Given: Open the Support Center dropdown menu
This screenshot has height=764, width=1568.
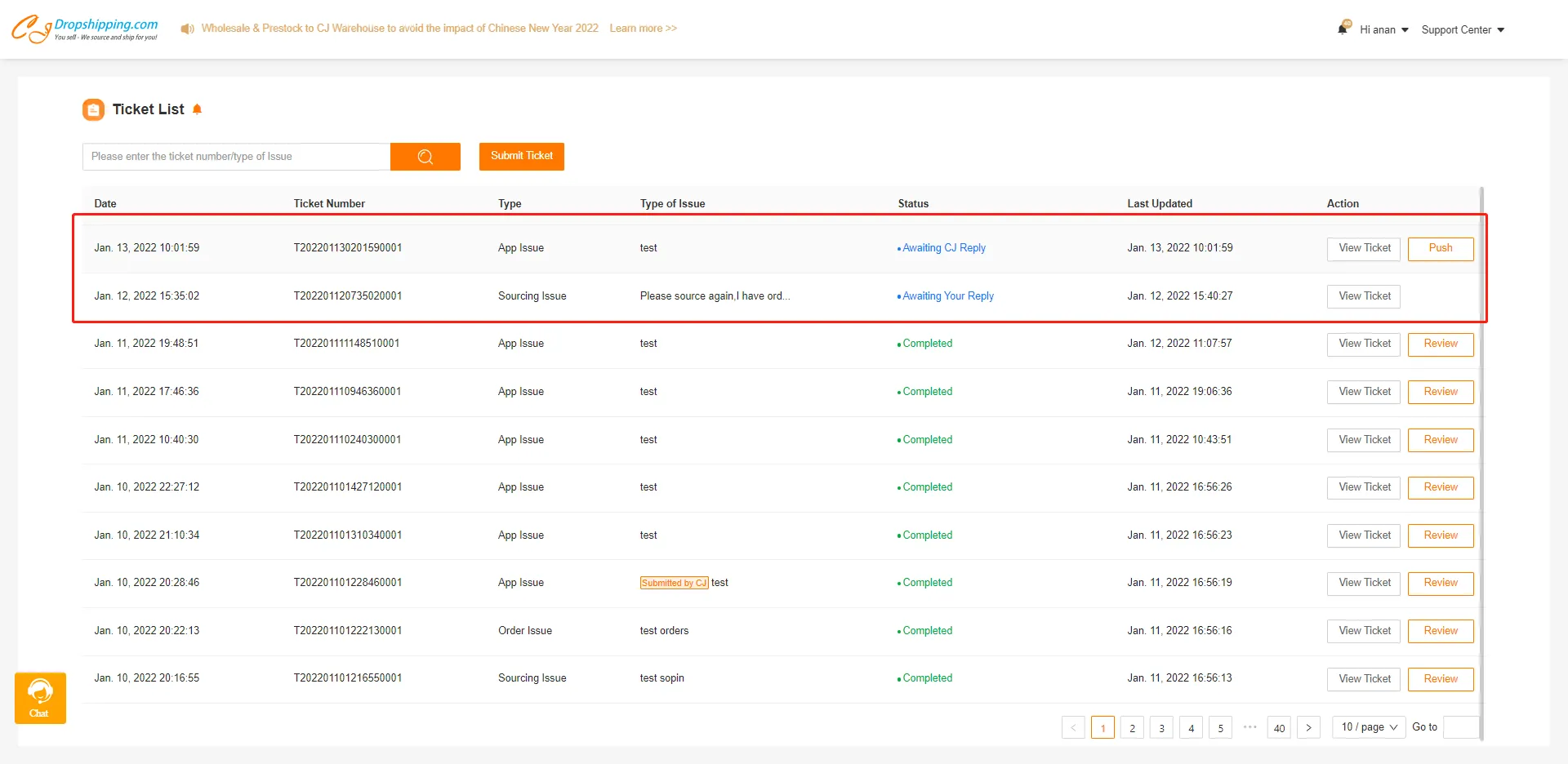Looking at the screenshot, I should click(x=1462, y=29).
